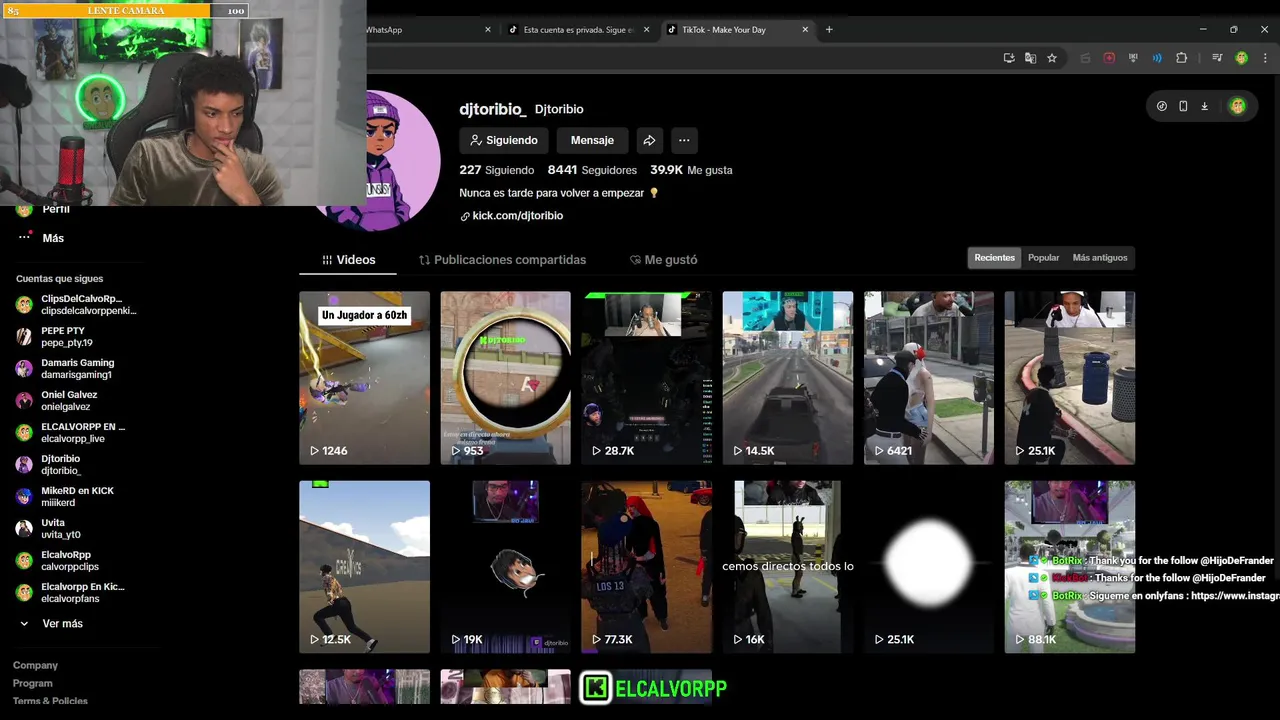The image size is (1280, 720).
Task: Open elcalvorpfans followed account
Action: click(x=70, y=593)
